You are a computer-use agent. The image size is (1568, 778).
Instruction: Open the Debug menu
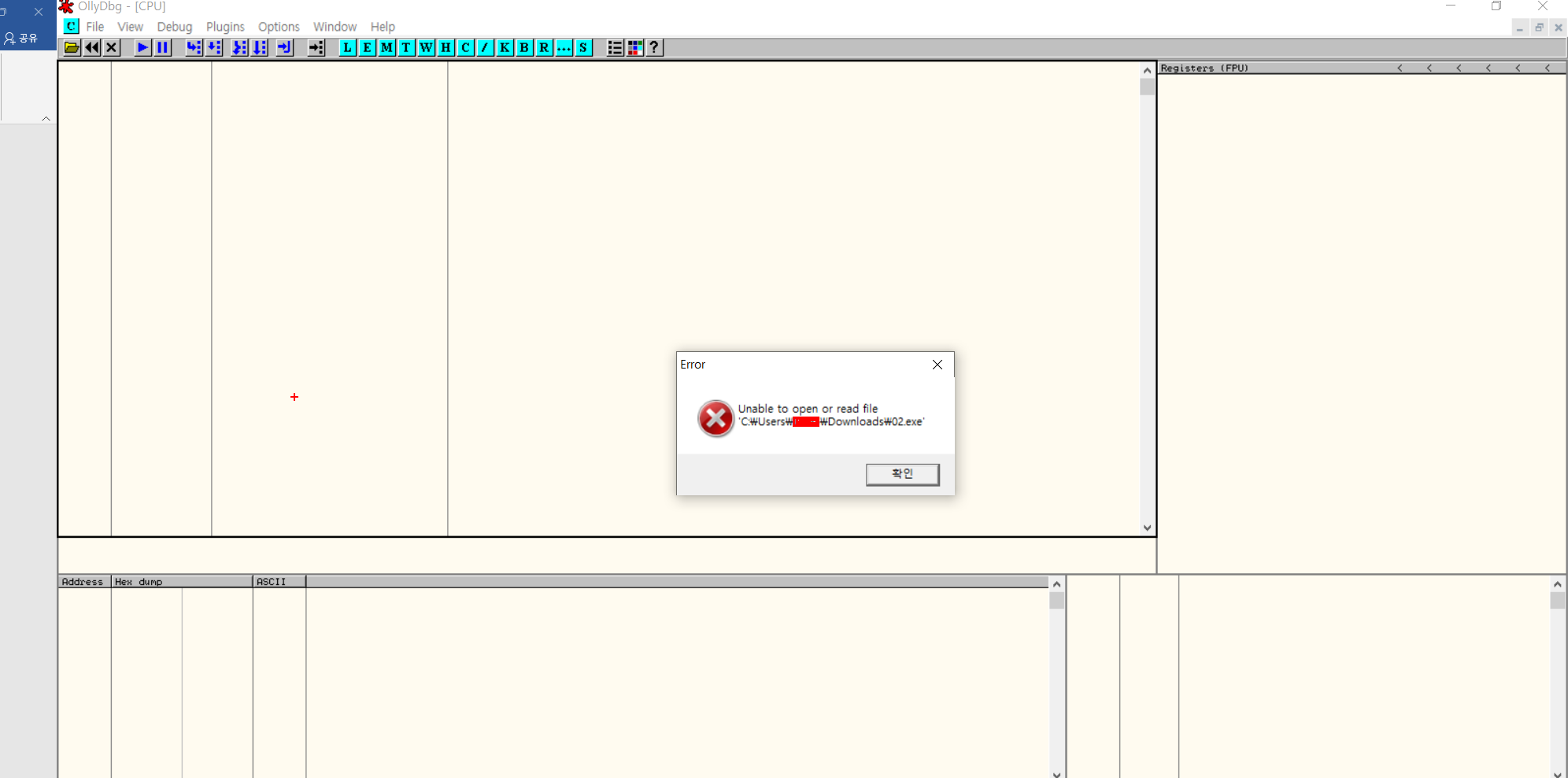[x=174, y=27]
